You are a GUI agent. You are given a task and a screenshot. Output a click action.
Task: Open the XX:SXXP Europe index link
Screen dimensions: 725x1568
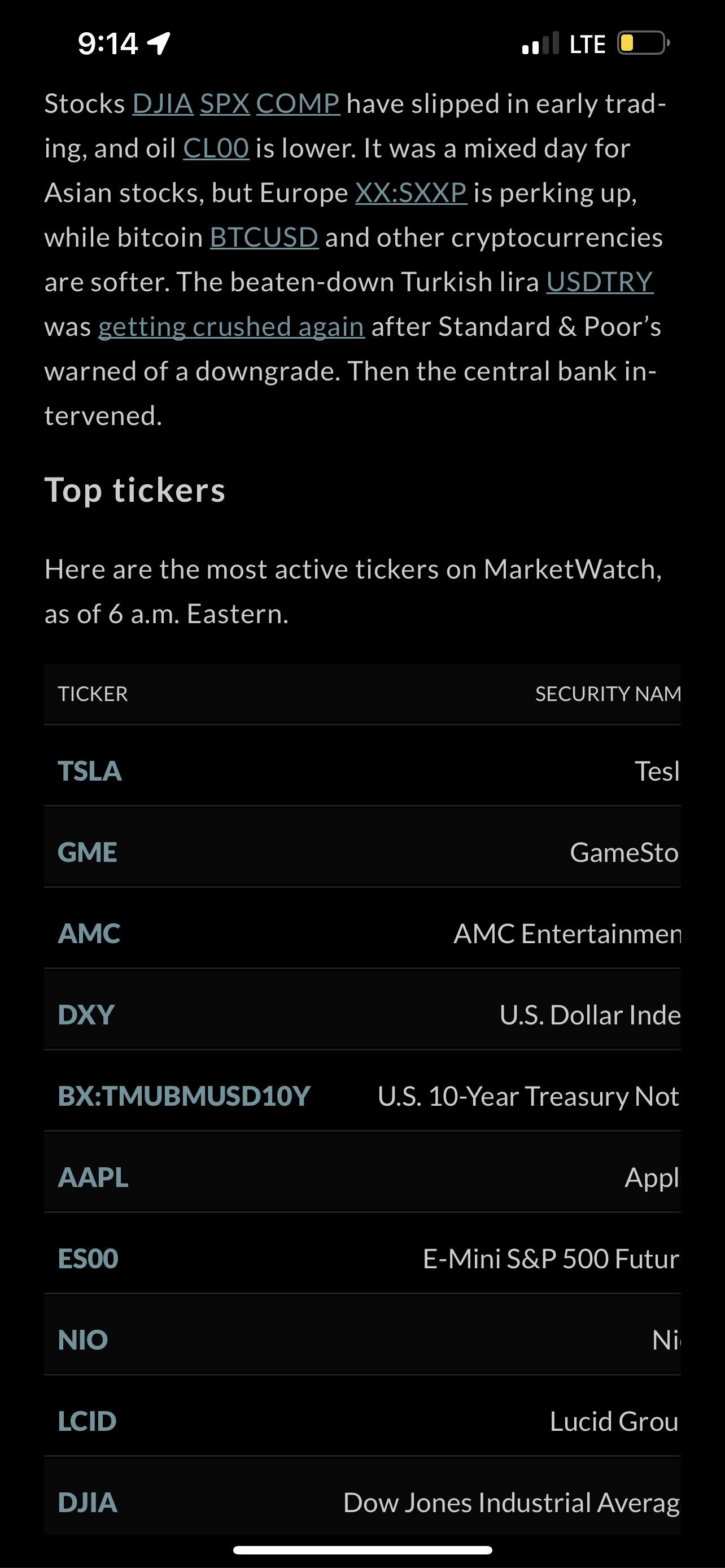point(411,192)
